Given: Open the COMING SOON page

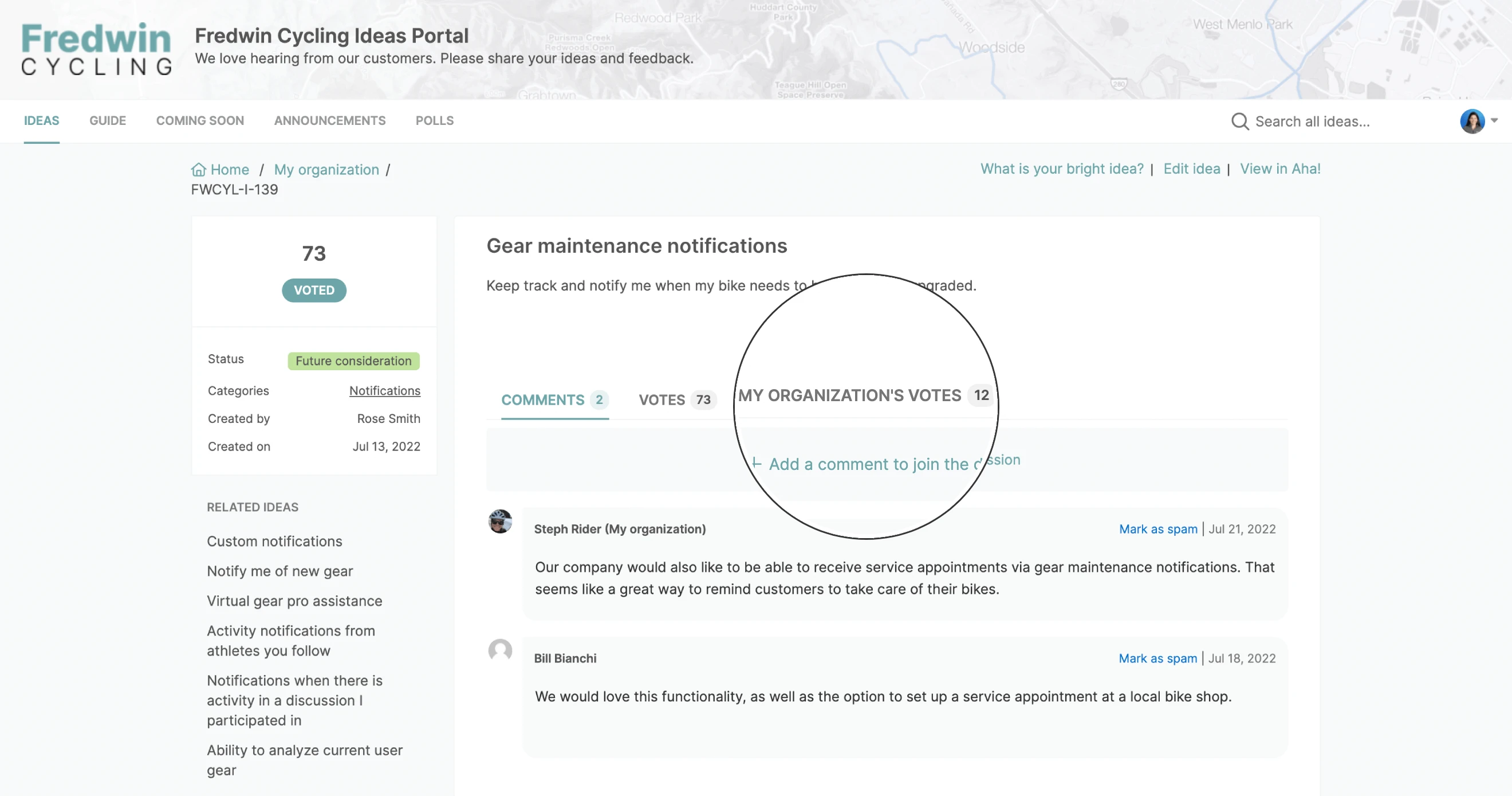Looking at the screenshot, I should 199,120.
